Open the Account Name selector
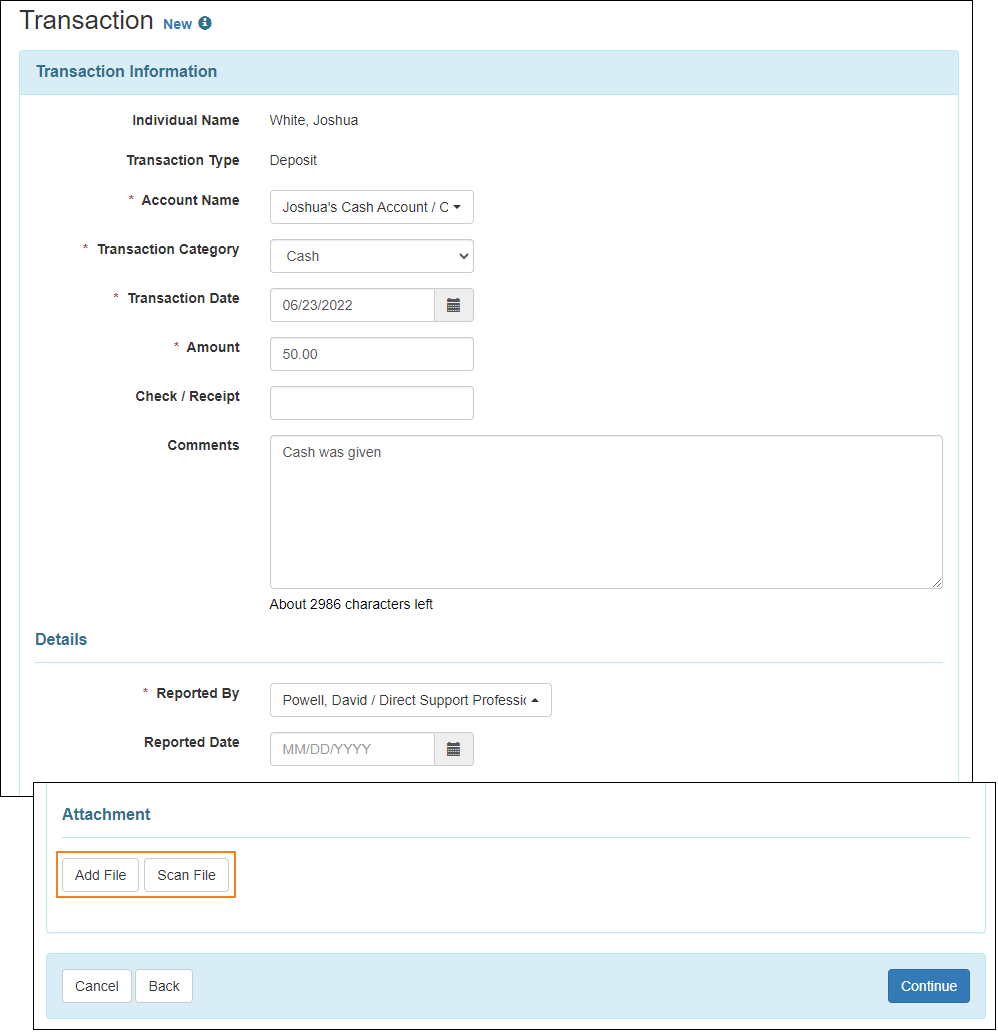The height and width of the screenshot is (1034, 998). 371,207
